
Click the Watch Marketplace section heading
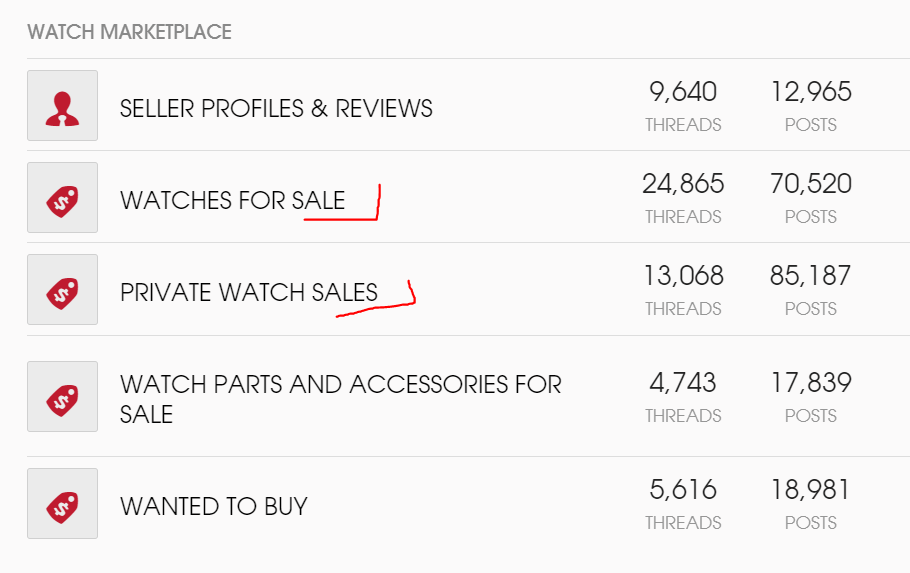(130, 32)
